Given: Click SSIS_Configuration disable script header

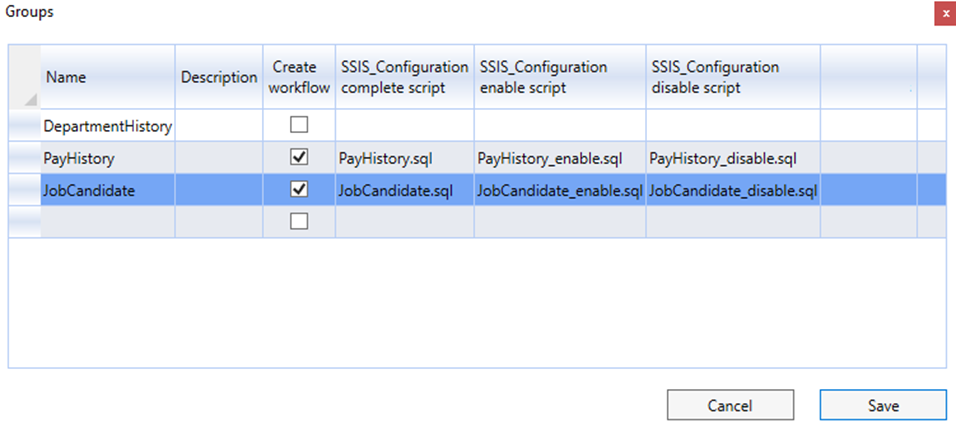Looking at the screenshot, I should tap(733, 77).
